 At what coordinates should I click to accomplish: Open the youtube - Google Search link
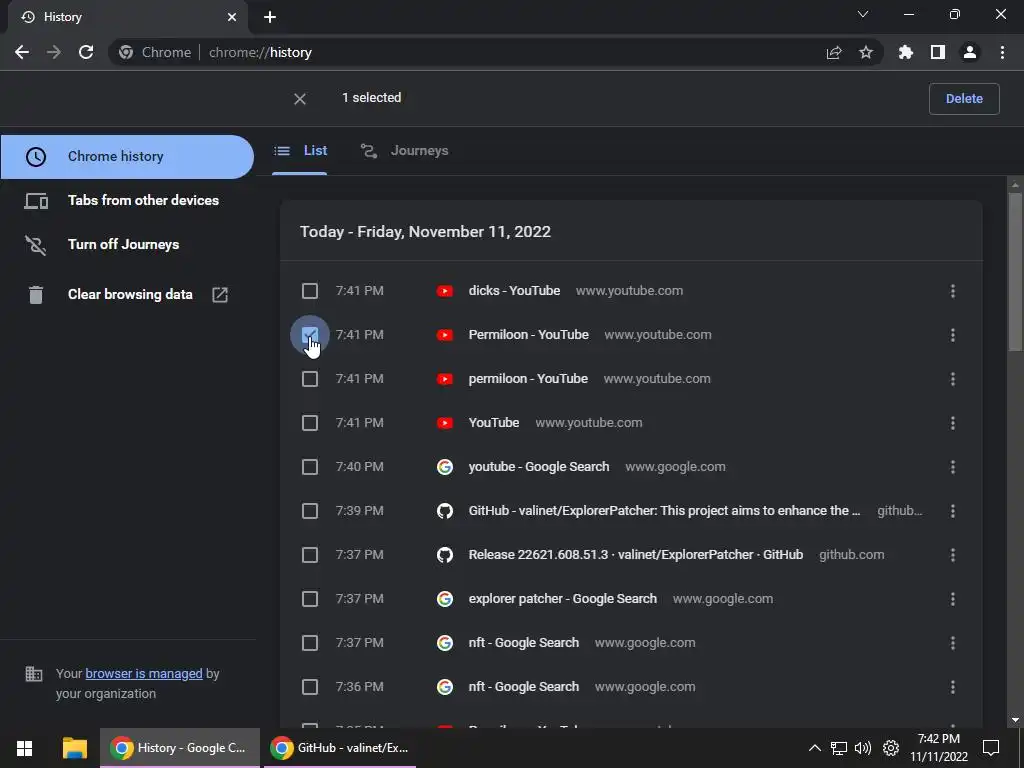pyautogui.click(x=539, y=467)
